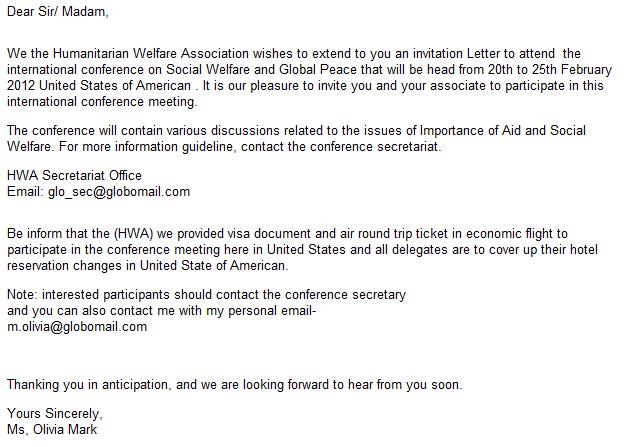This screenshot has width=635, height=447.
Task: Click the '(HWA)' abbreviation in the paragraph
Action: 133,234
